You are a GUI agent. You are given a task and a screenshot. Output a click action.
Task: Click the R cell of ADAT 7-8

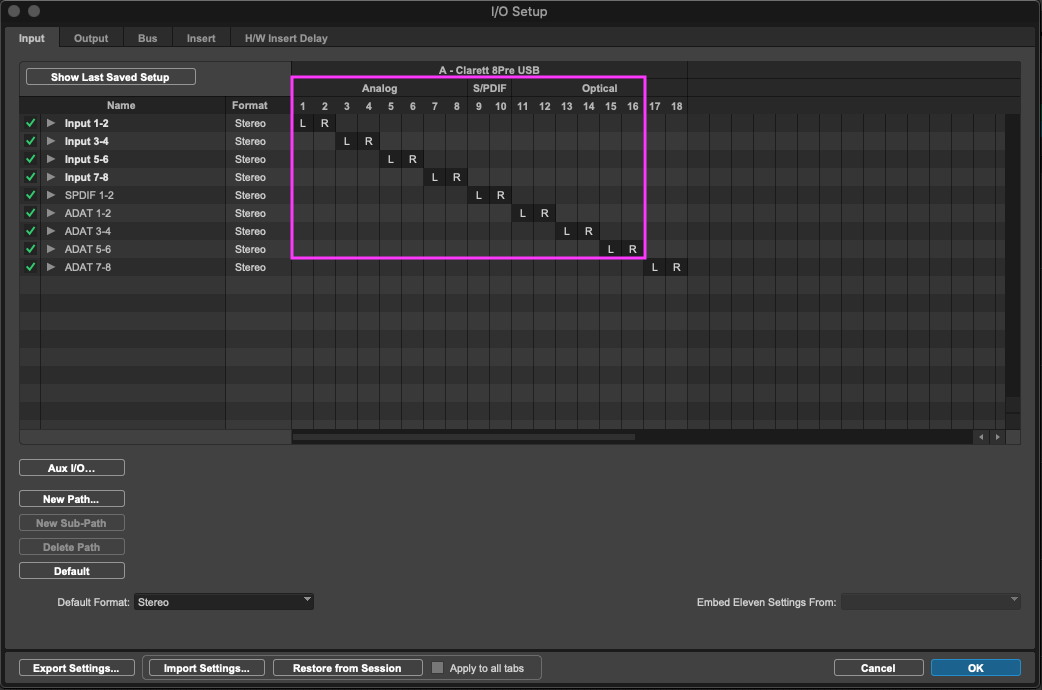(677, 267)
